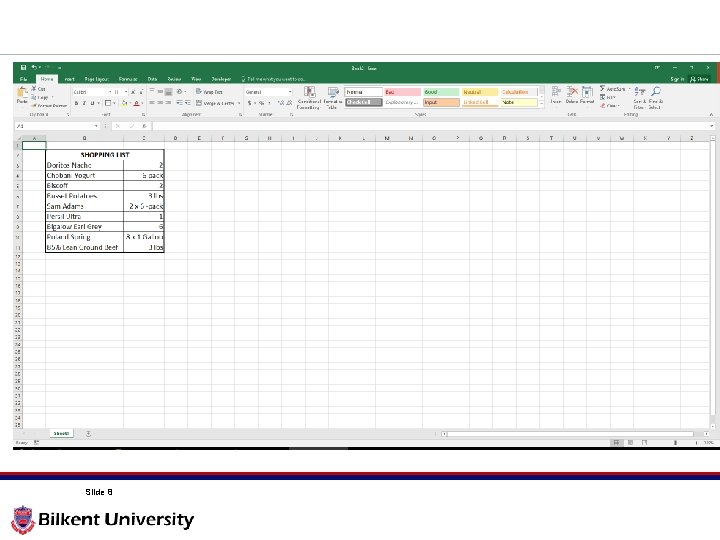The image size is (720, 540).
Task: Toggle Italic formatting
Action: click(x=84, y=103)
